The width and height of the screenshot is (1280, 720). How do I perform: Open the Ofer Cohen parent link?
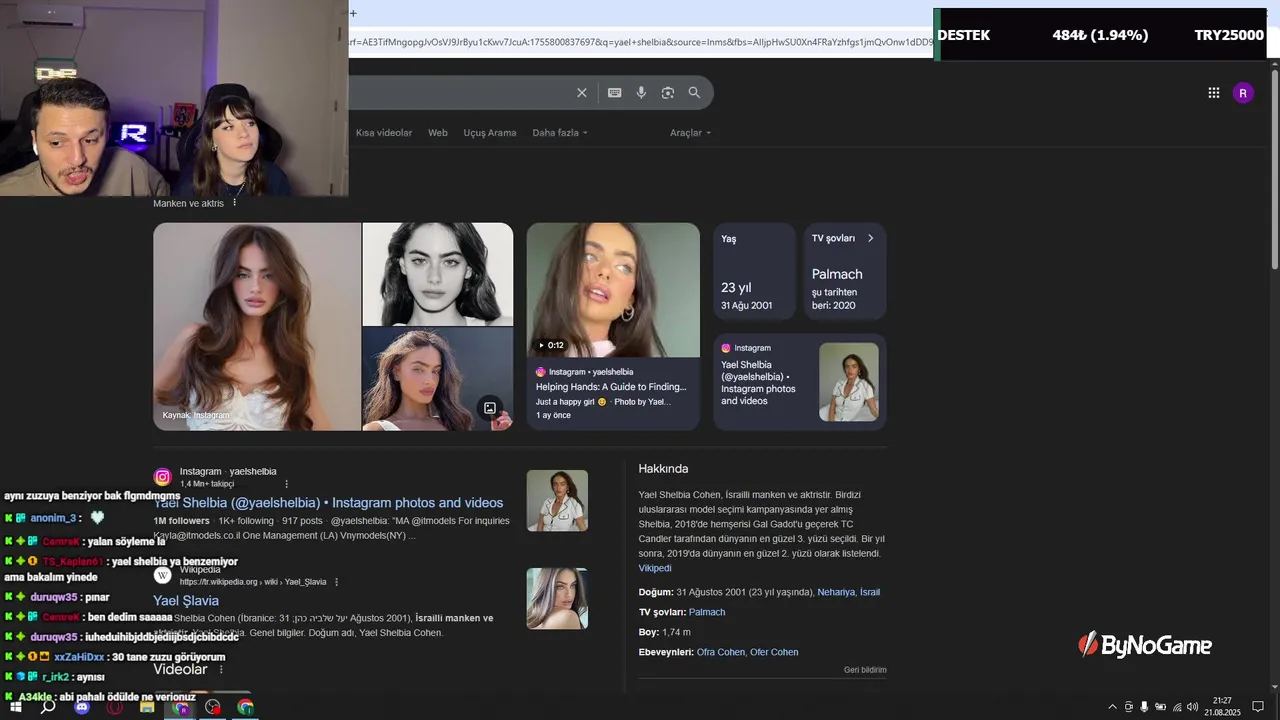point(774,652)
